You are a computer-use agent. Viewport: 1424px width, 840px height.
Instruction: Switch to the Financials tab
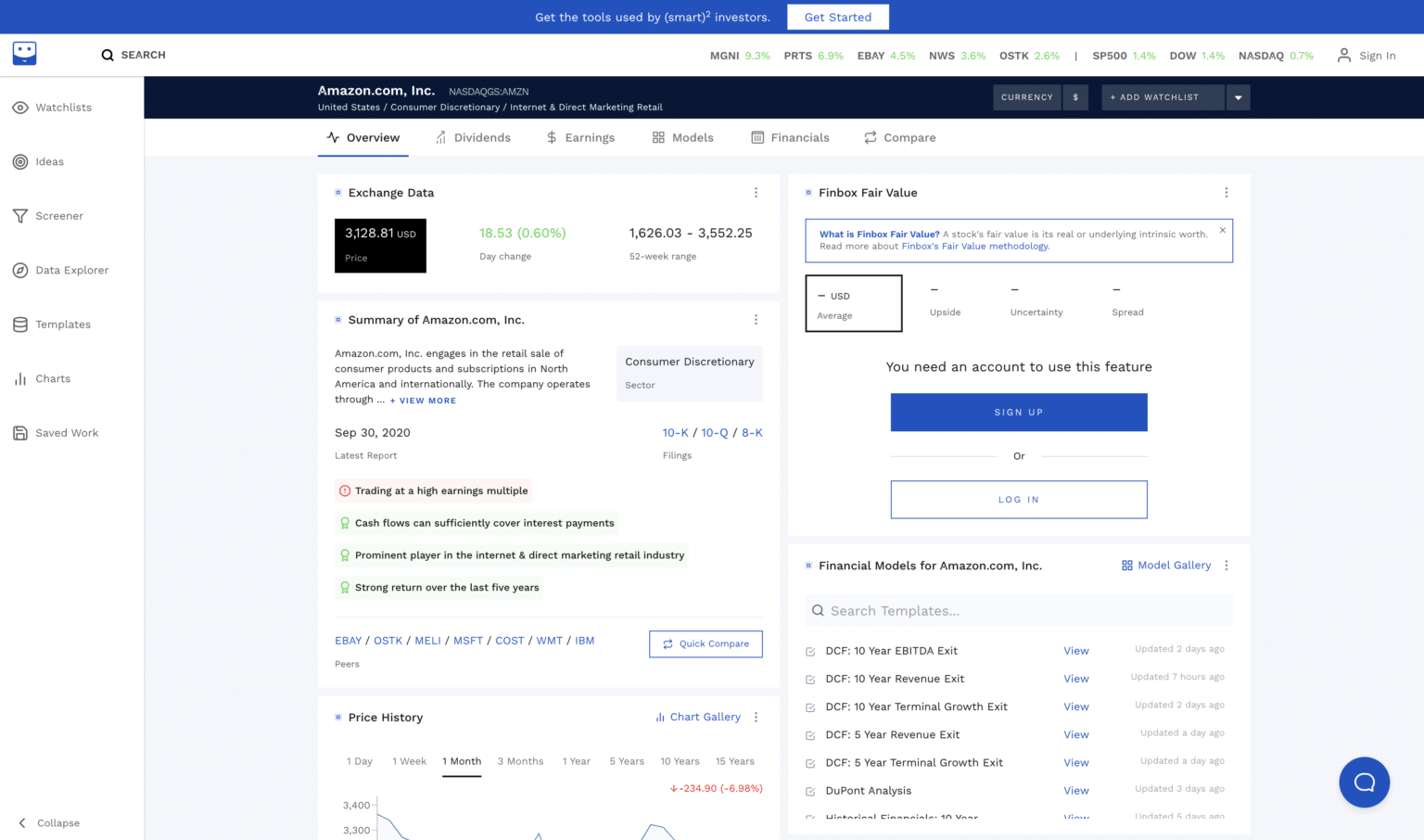(x=790, y=137)
